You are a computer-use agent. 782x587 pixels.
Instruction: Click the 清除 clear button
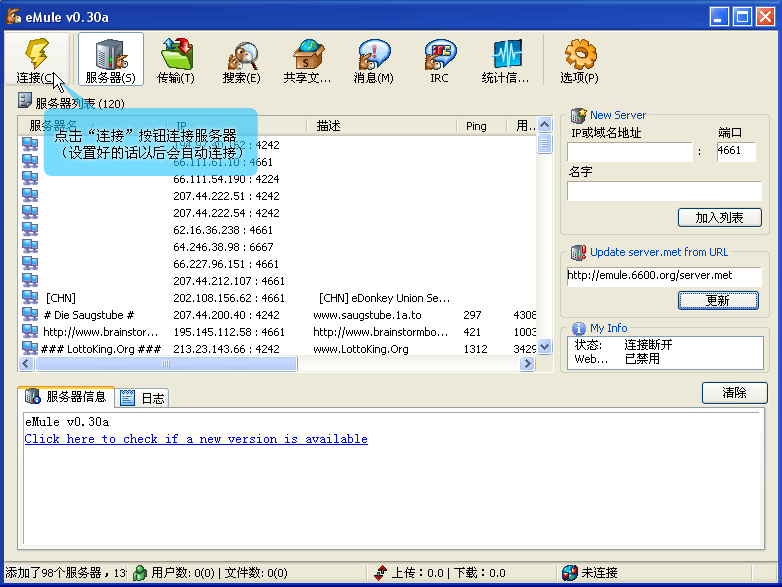735,393
